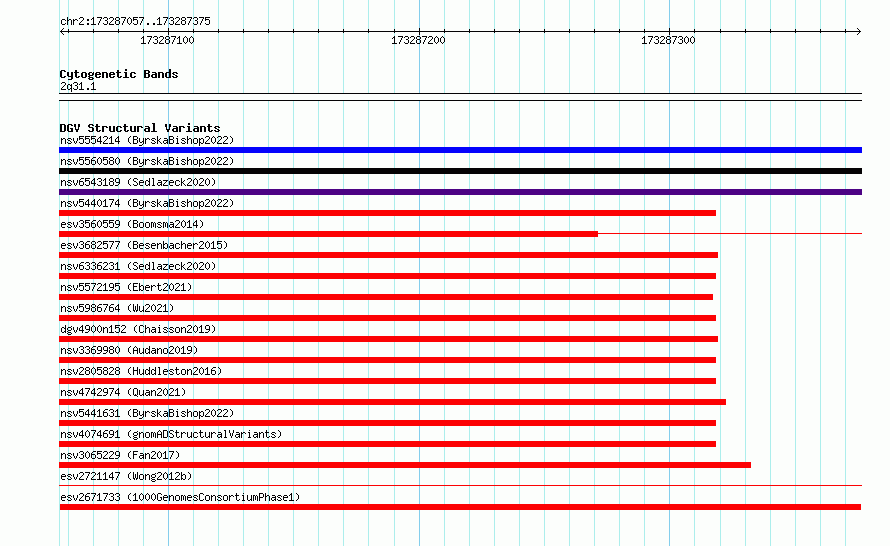Click esv2721147 (Wong2012b) label
The image size is (890, 546).
click(x=126, y=476)
